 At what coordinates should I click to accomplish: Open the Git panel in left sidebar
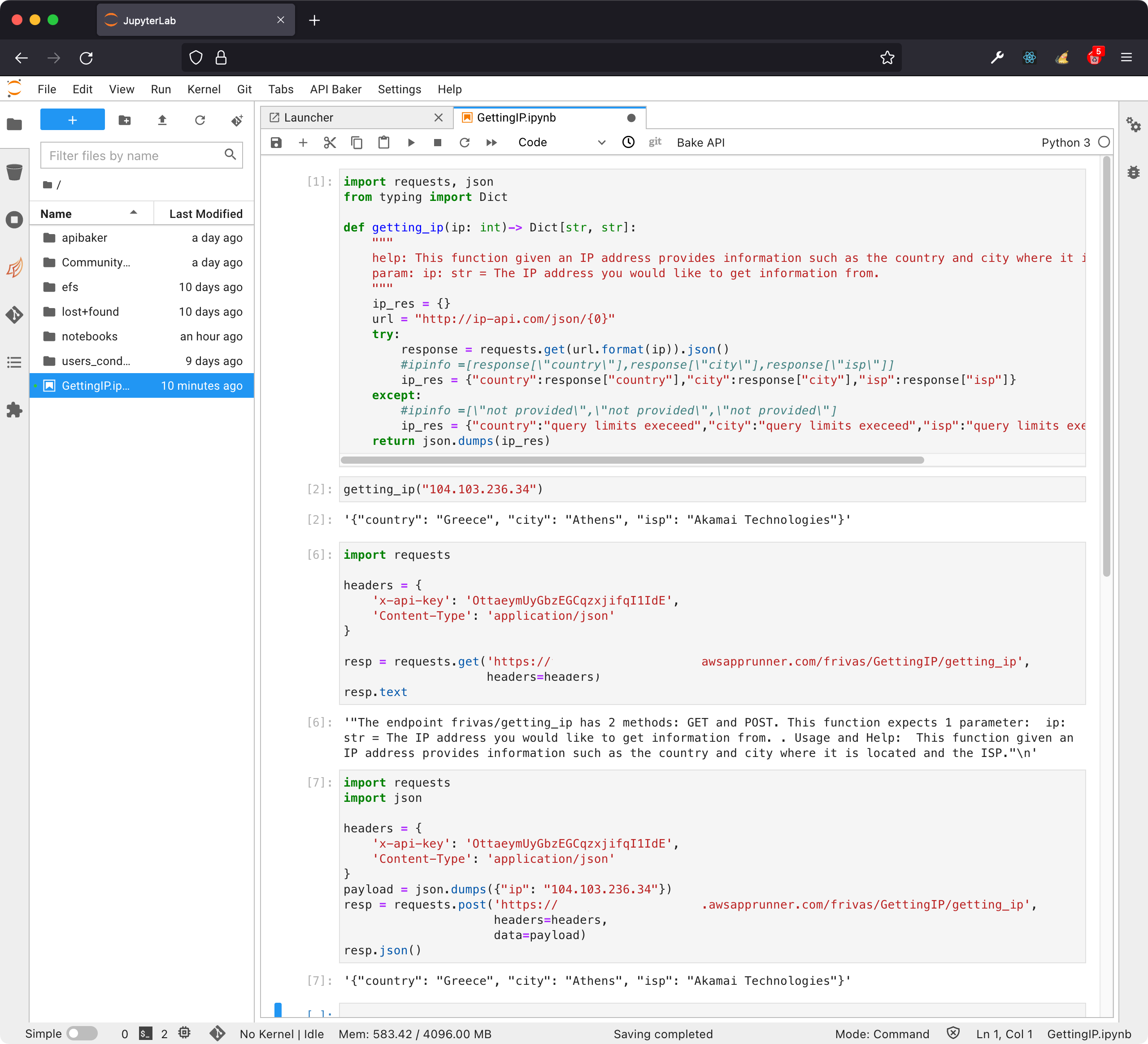tap(14, 315)
